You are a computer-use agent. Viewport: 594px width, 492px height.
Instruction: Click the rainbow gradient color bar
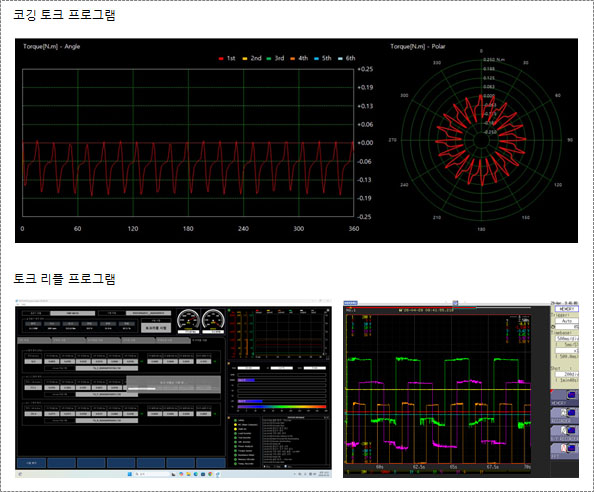pyautogui.click(x=282, y=406)
